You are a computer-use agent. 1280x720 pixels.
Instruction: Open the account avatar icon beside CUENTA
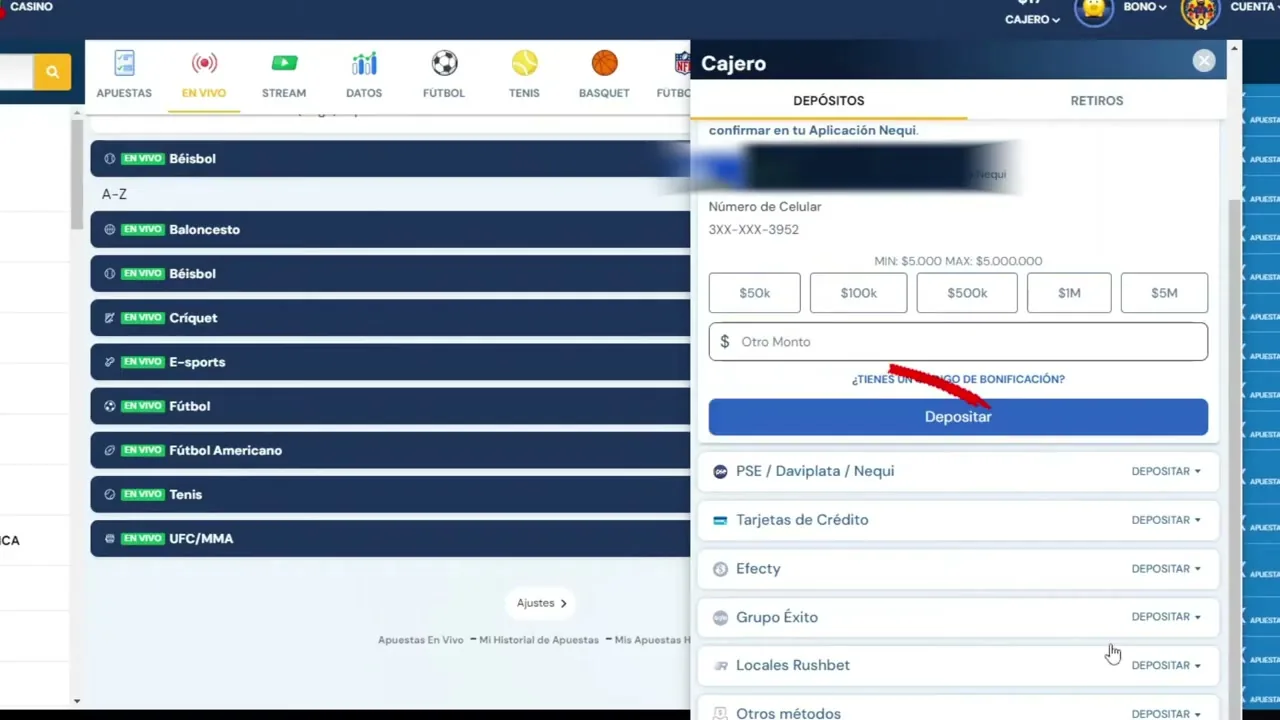tap(1199, 10)
